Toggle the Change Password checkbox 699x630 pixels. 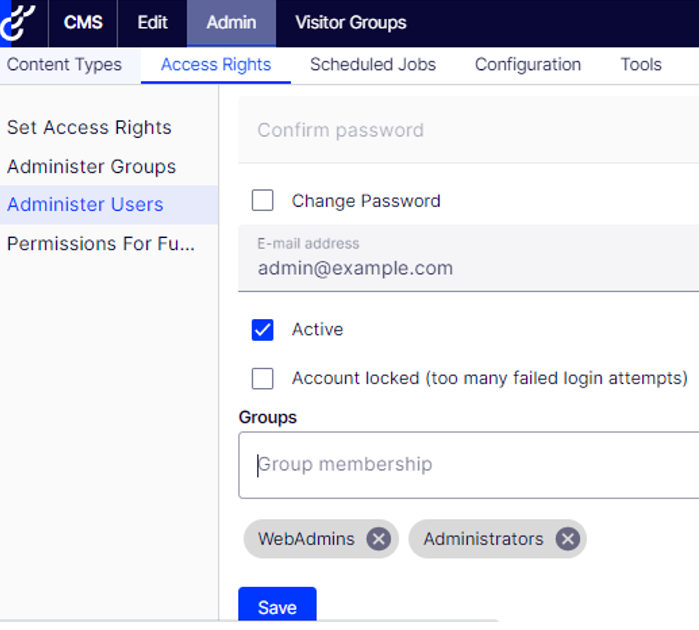263,201
